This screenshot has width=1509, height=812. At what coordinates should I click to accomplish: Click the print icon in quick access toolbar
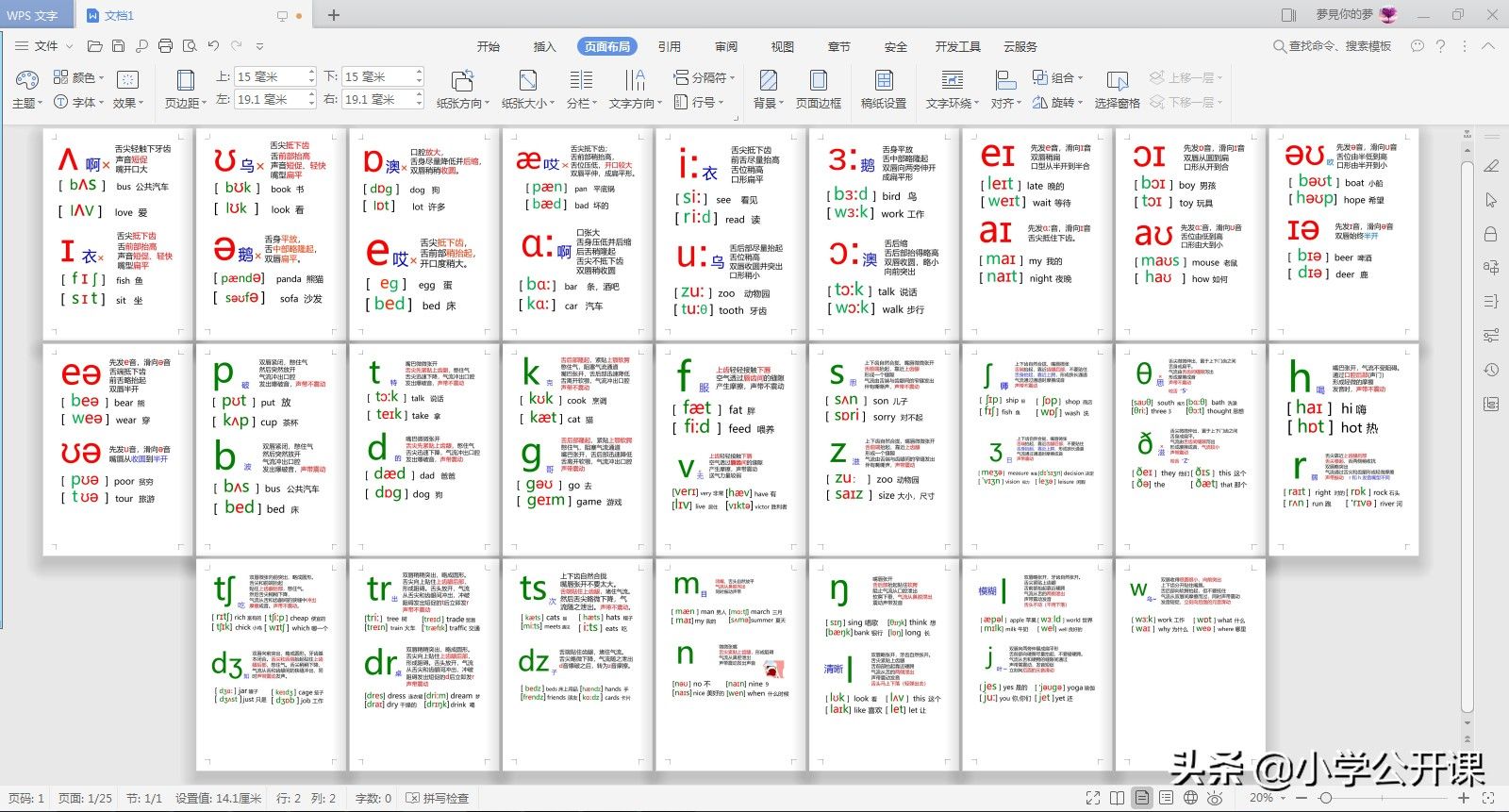pos(166,46)
